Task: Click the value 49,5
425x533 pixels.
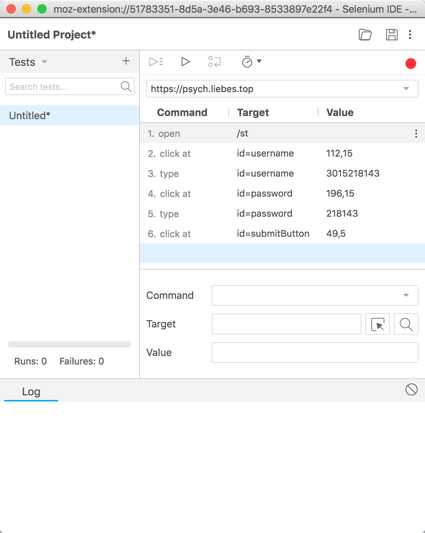Action: point(336,234)
